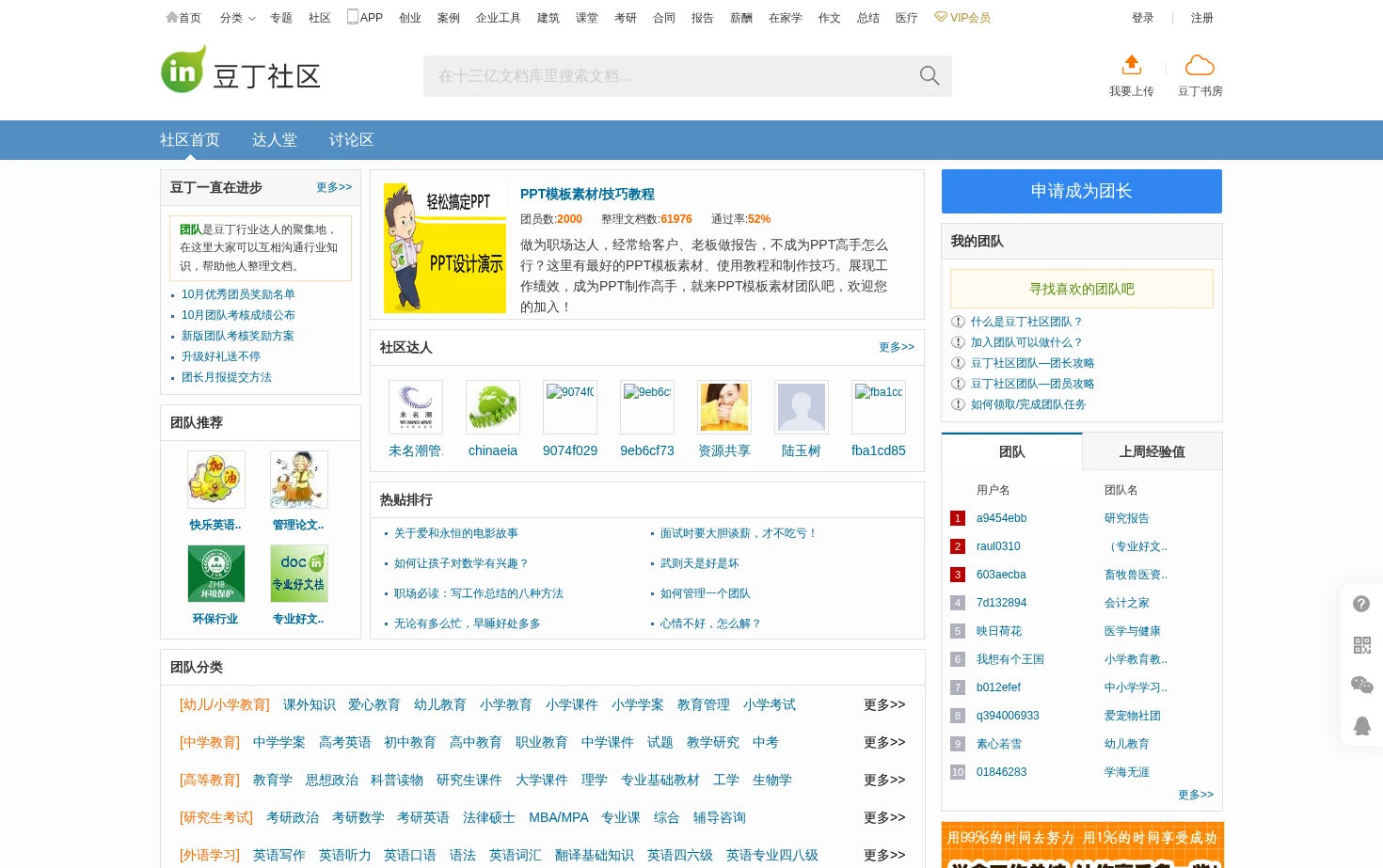Click 申请成为团长 button

point(1082,191)
